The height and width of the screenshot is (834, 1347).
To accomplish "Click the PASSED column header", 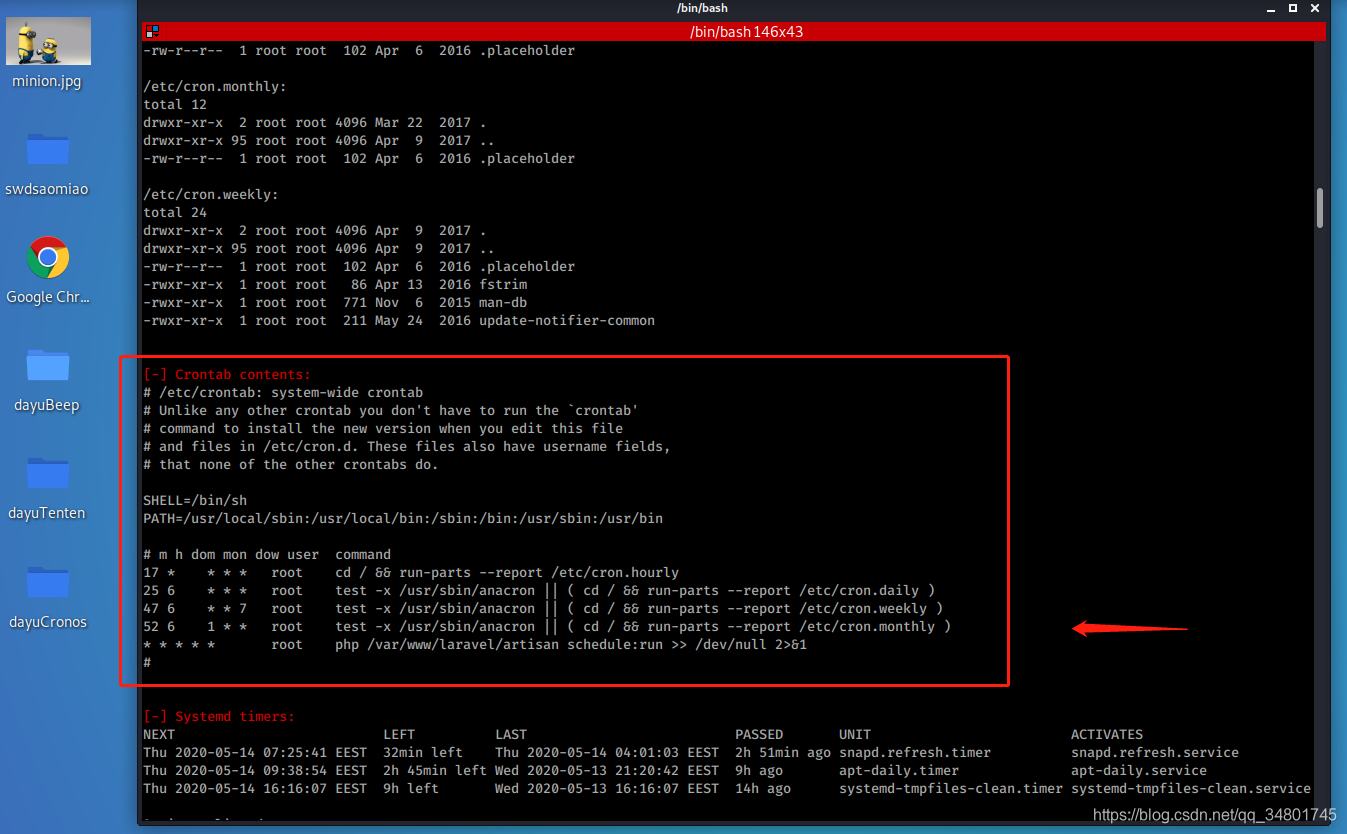I will coord(759,735).
